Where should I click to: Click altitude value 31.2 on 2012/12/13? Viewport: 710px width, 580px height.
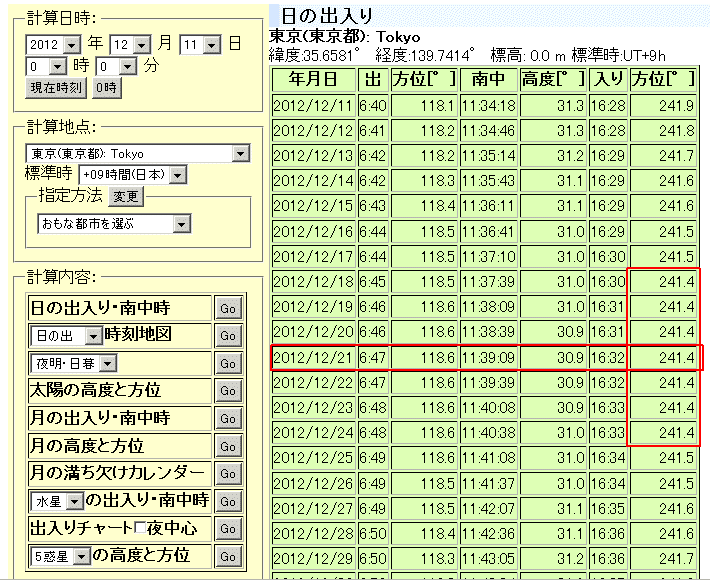[x=553, y=156]
